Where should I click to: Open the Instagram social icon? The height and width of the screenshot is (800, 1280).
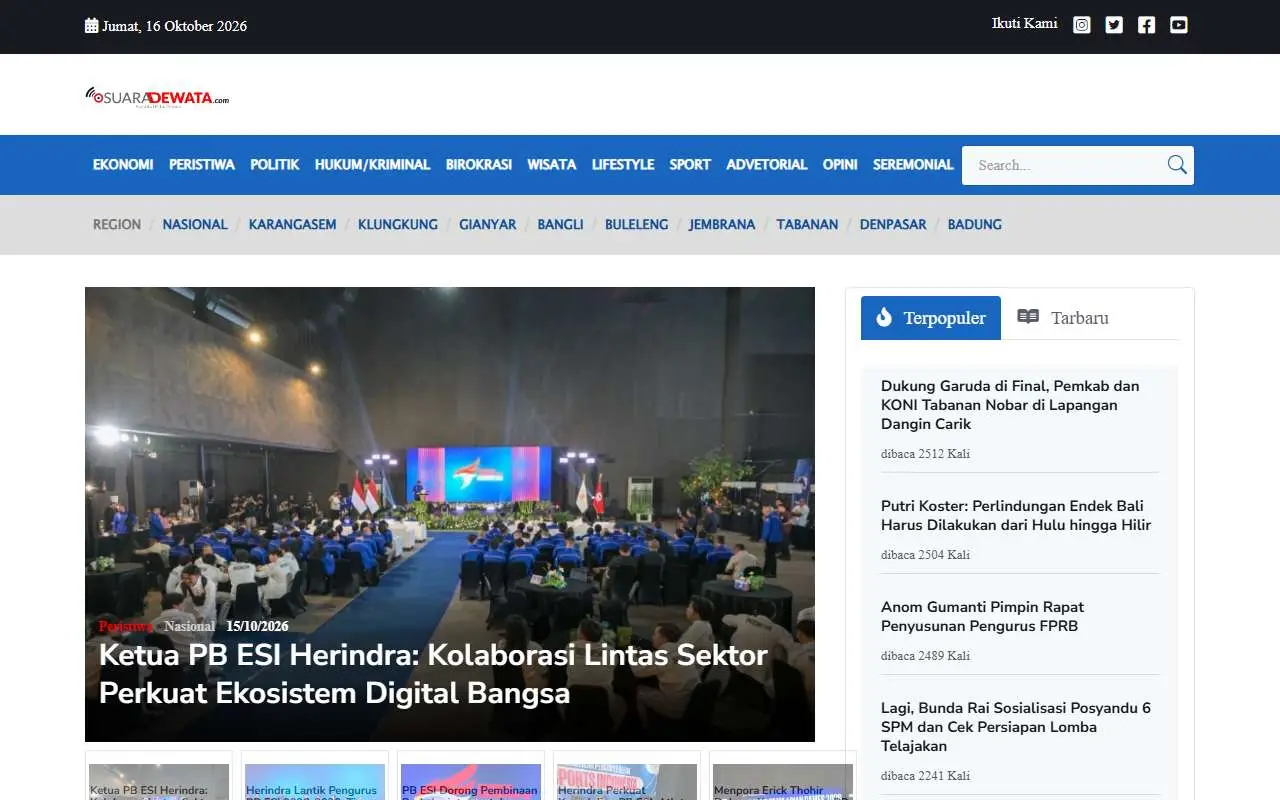tap(1081, 25)
